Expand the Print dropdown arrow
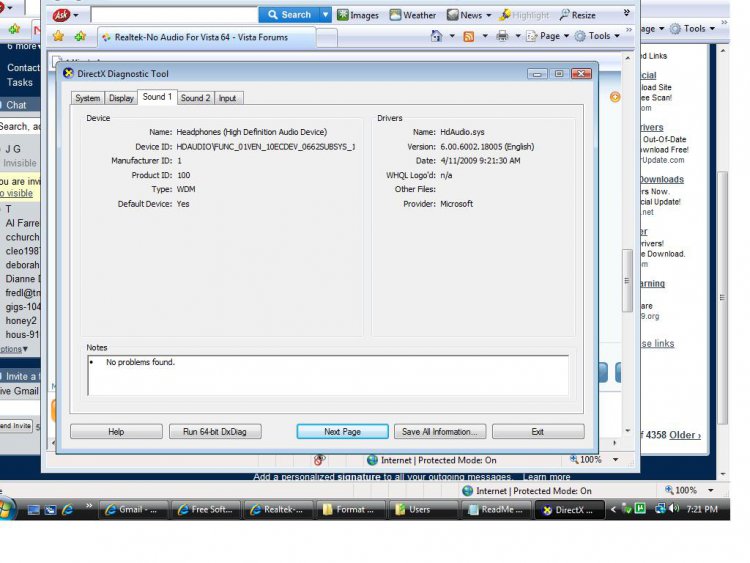 point(518,36)
